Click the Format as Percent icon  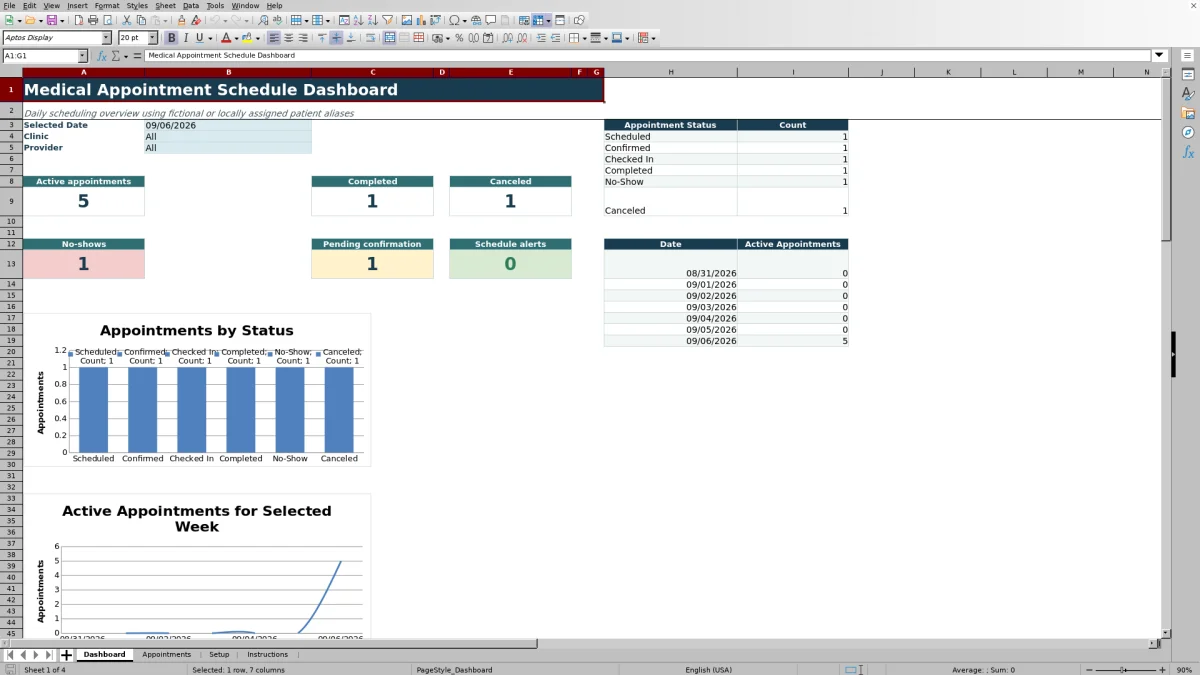459,38
